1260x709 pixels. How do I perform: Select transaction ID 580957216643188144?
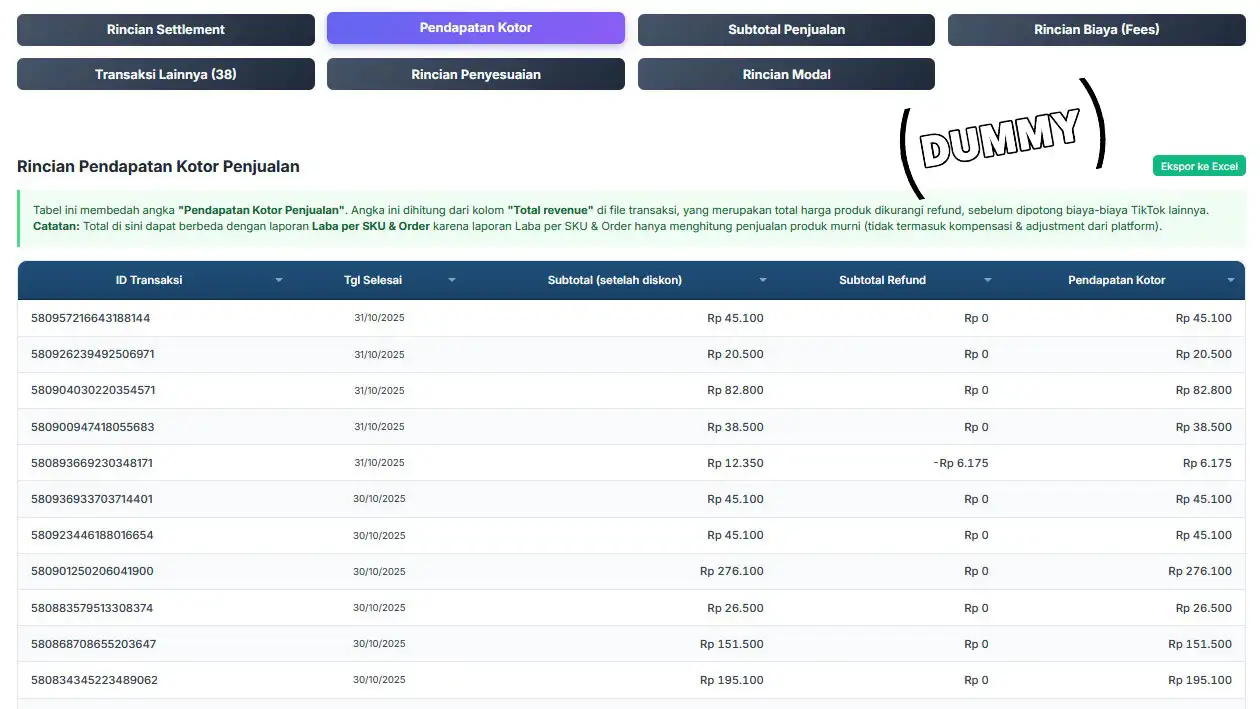click(91, 318)
